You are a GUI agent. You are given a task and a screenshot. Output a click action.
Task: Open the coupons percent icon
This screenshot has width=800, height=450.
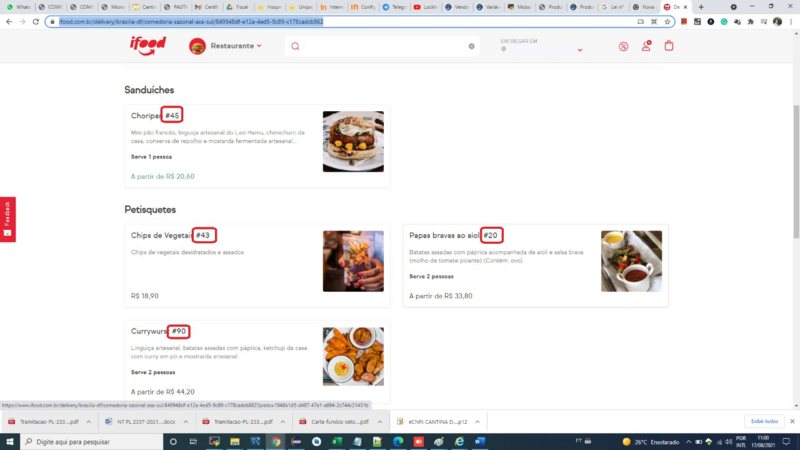click(x=623, y=46)
